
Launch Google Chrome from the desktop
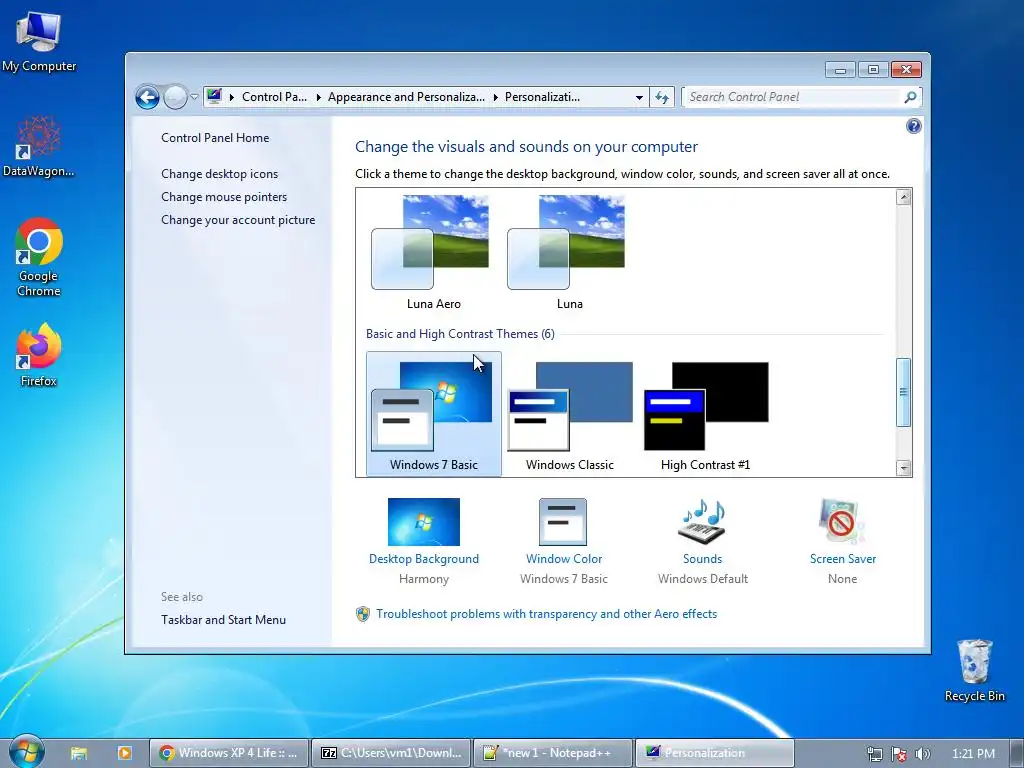39,257
